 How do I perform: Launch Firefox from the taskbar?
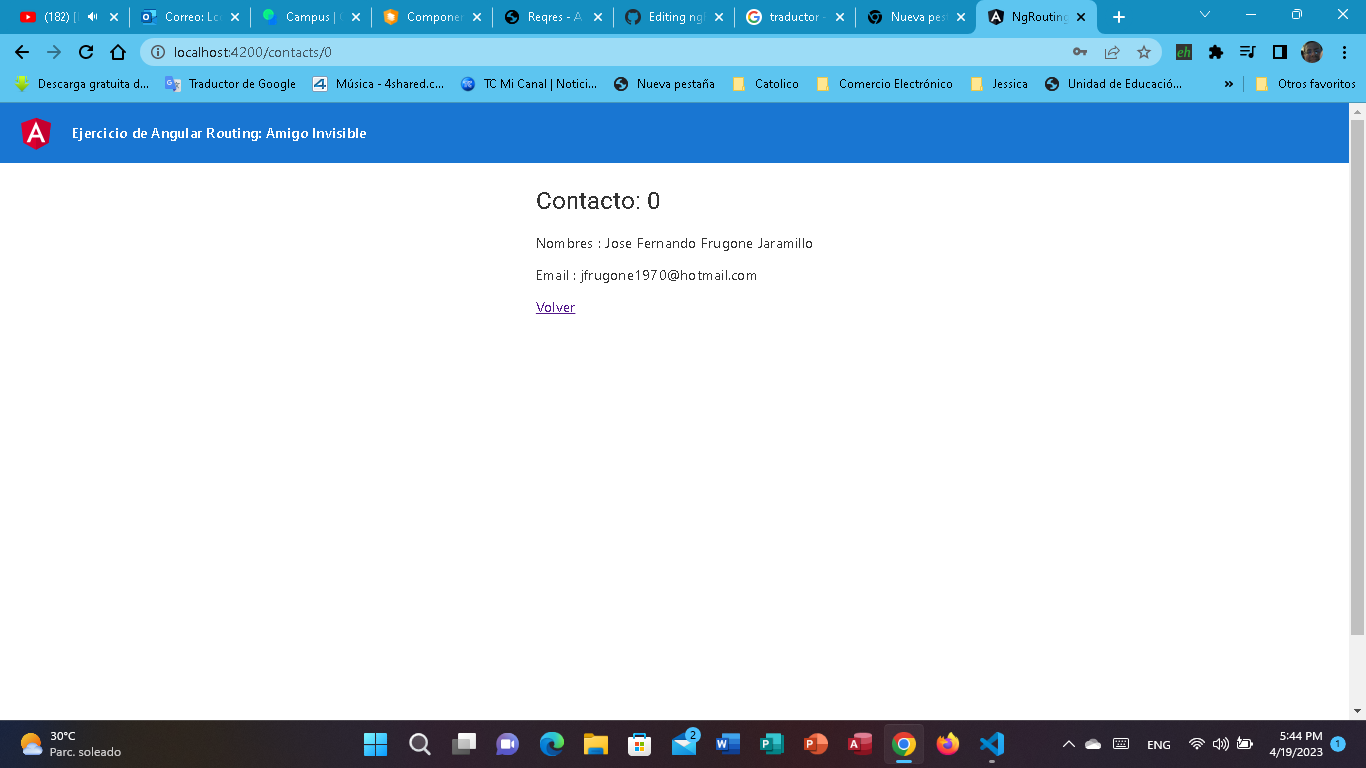[x=947, y=744]
